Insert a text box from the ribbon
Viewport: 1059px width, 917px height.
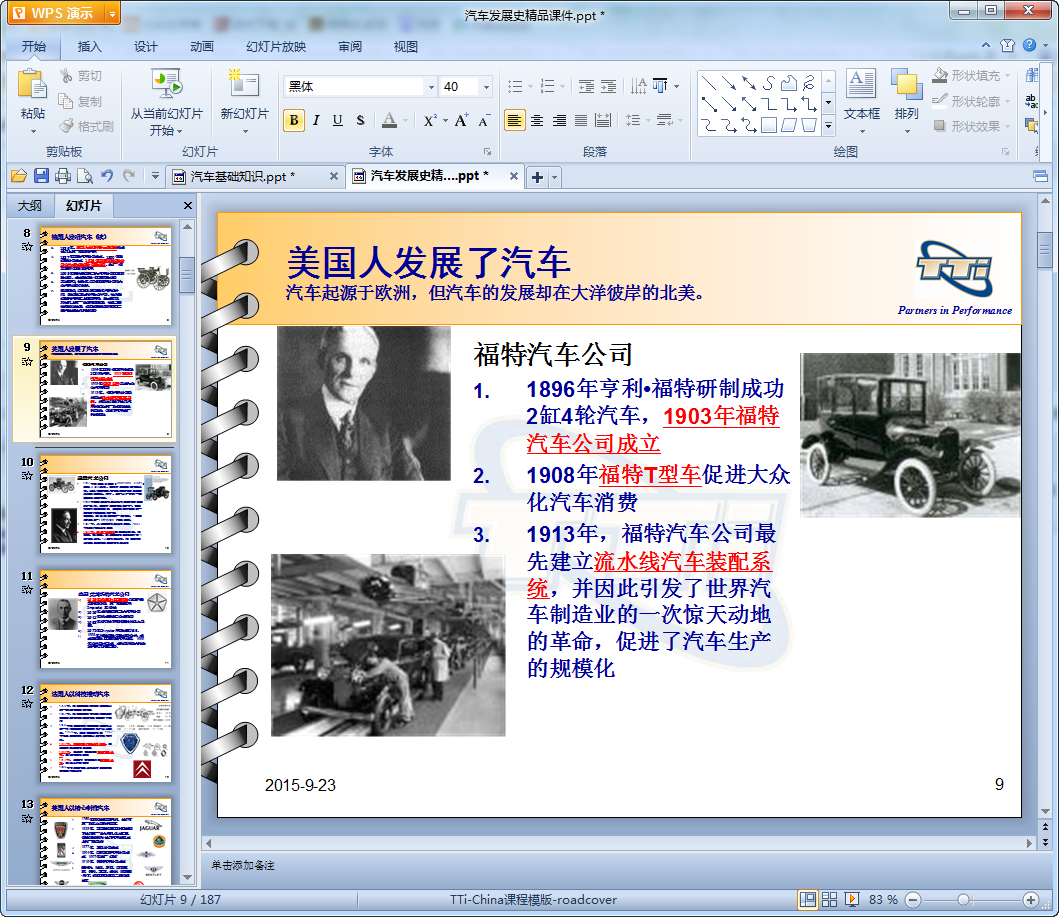pyautogui.click(x=861, y=88)
